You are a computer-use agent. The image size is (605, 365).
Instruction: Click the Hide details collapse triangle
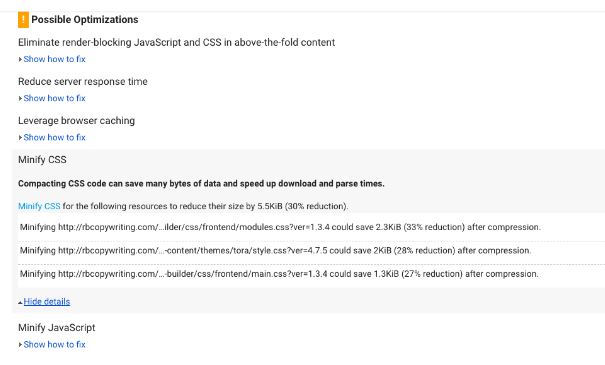coord(20,302)
